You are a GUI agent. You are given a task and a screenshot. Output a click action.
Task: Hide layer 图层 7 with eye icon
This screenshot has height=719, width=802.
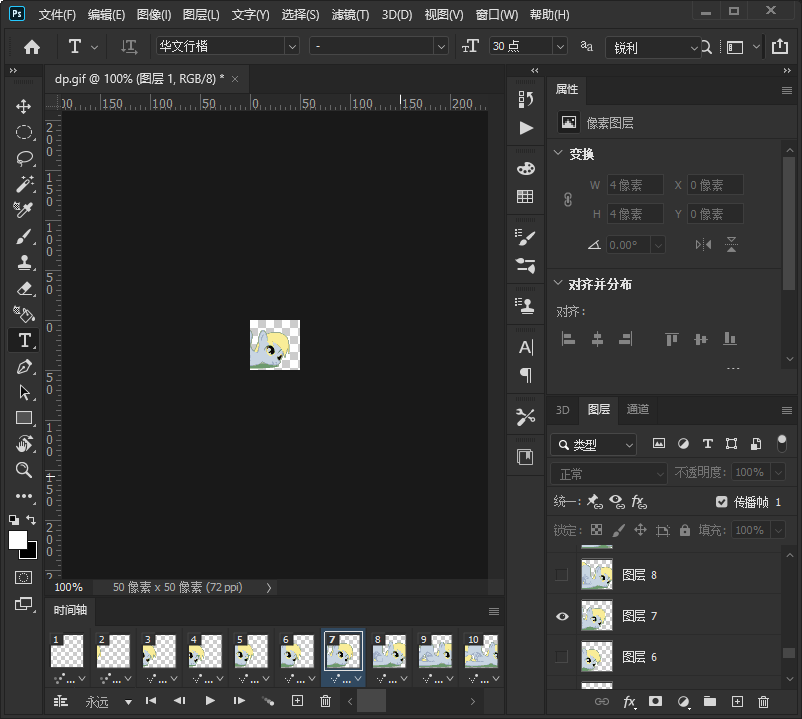pyautogui.click(x=562, y=616)
